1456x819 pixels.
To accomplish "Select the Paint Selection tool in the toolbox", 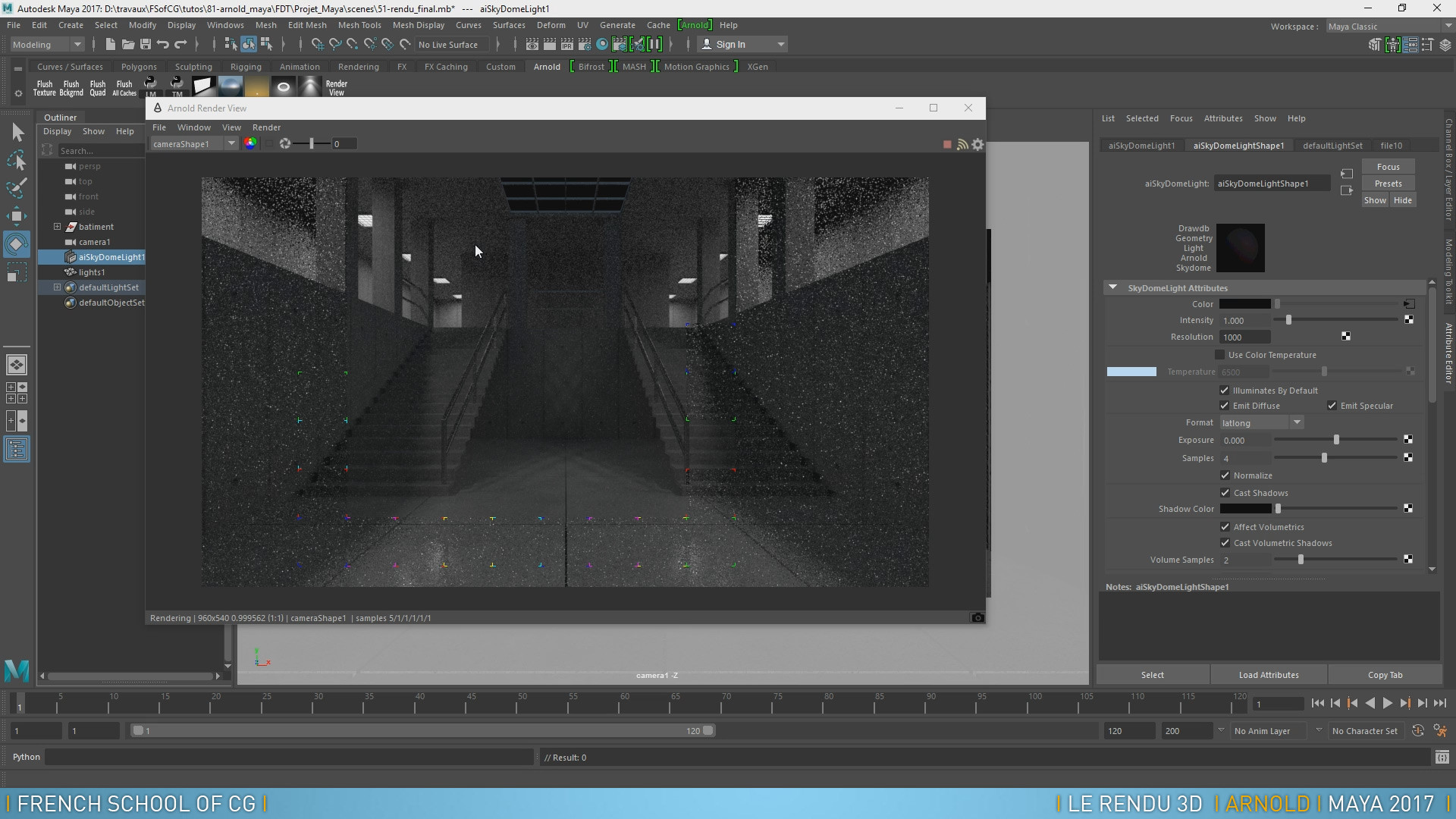I will (x=17, y=187).
